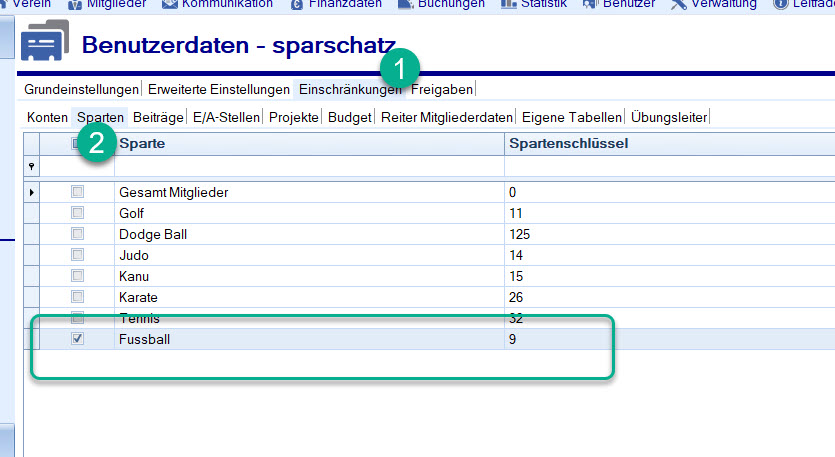Click Spartenschlüssel value 125

point(520,234)
